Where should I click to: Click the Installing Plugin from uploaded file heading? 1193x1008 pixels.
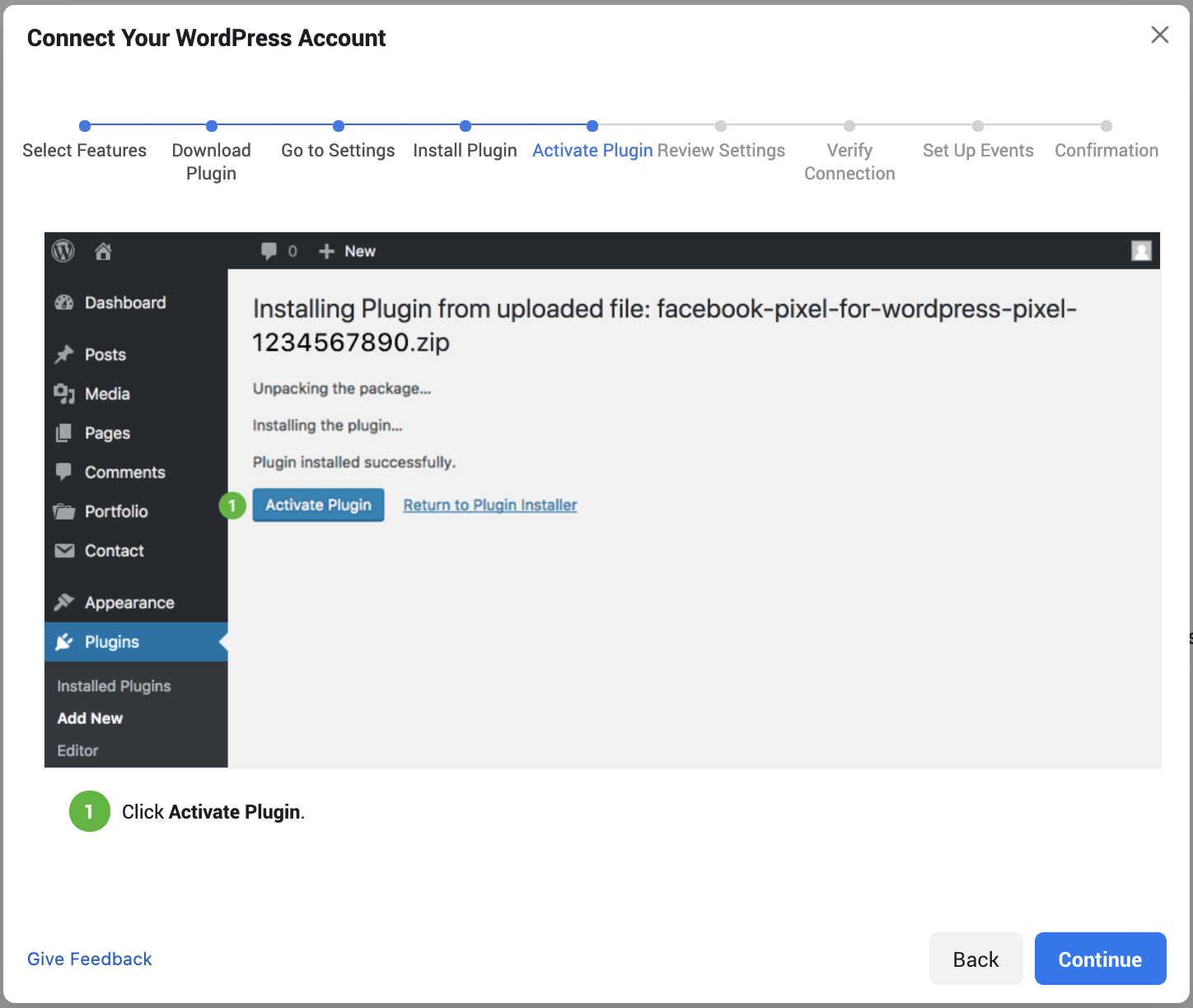[664, 325]
